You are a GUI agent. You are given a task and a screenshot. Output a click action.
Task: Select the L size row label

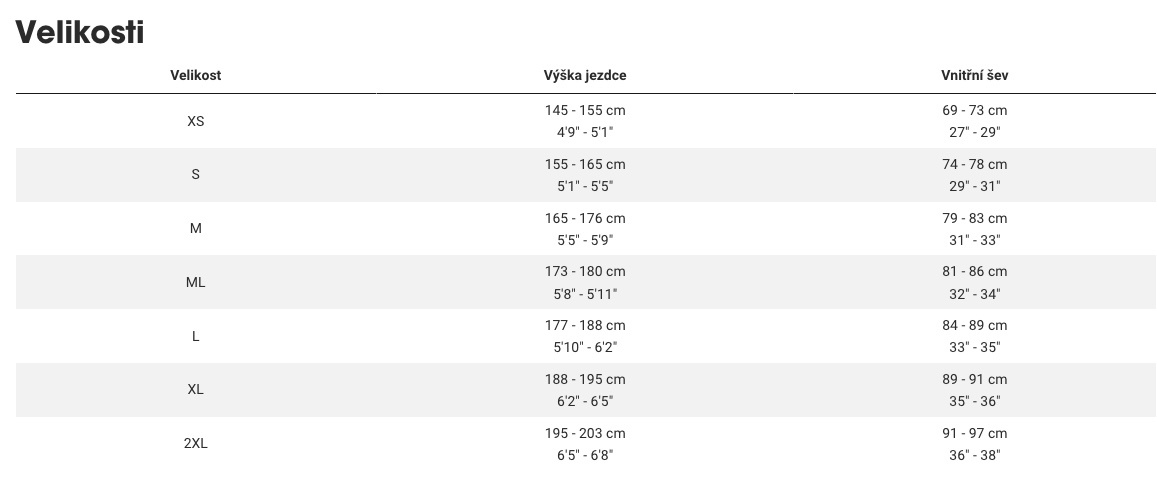click(x=195, y=336)
